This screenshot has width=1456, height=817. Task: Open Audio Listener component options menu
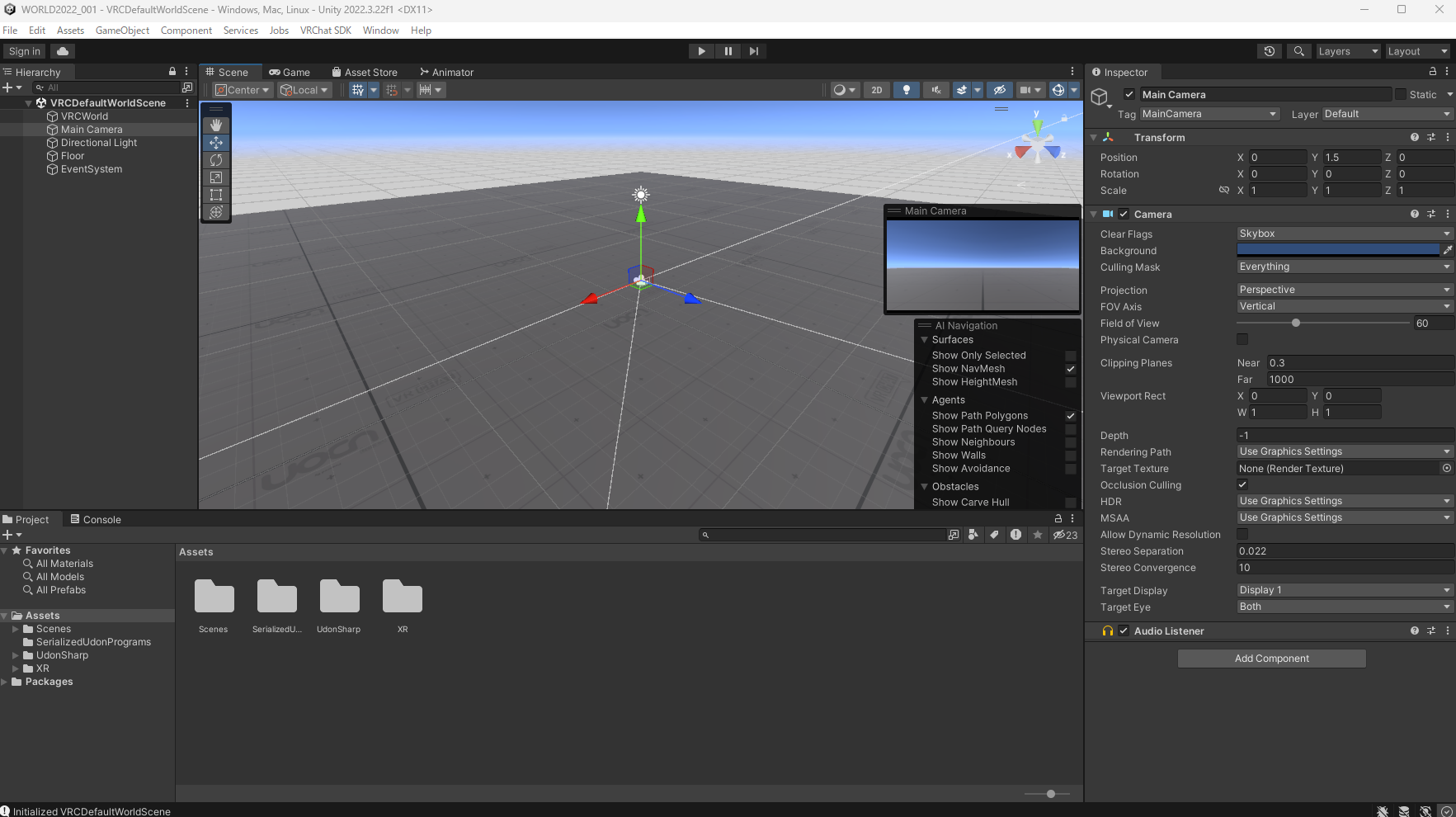[1448, 630]
